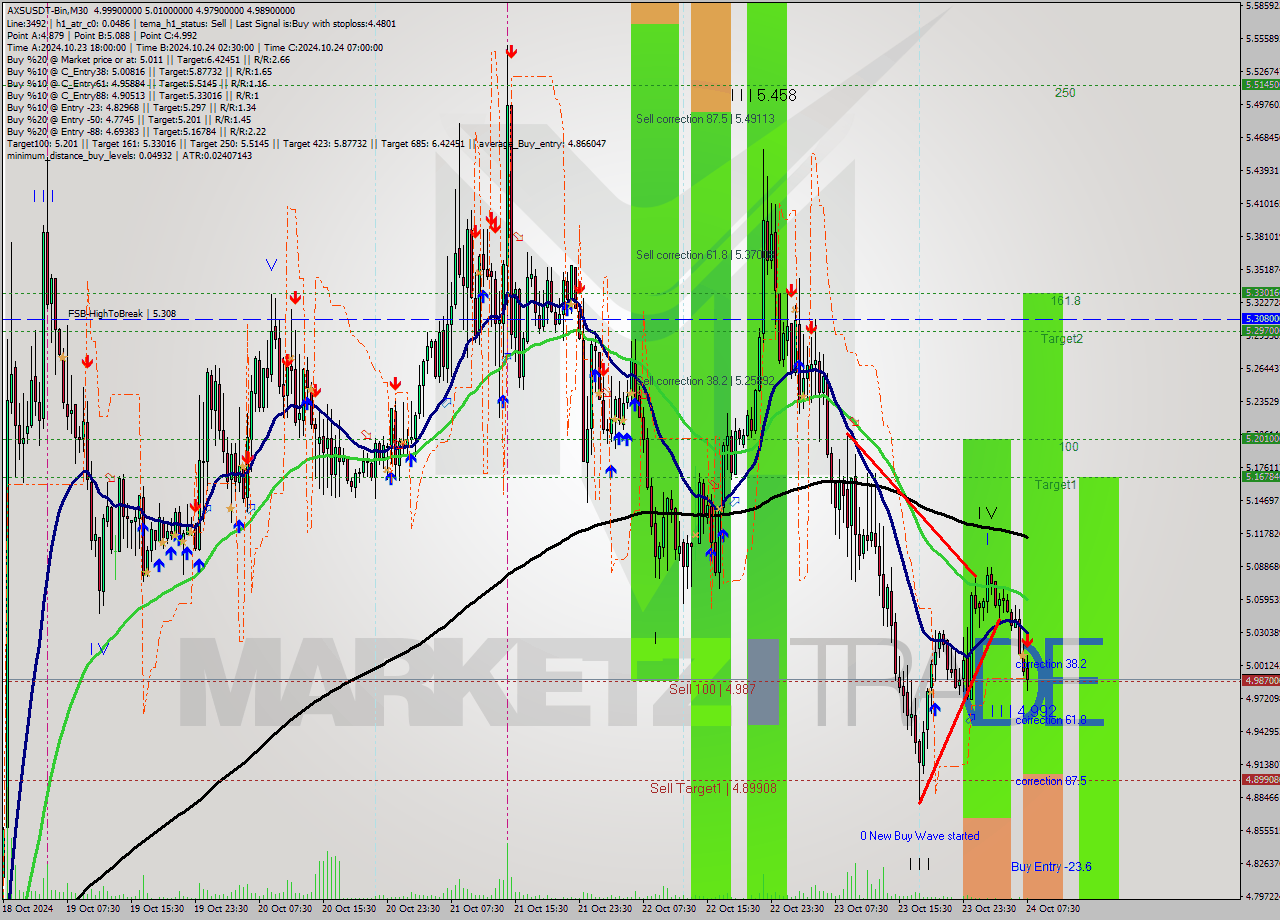Click the Buy %20 @ Entry -88 line
Viewport: 1280px width, 920px height.
coord(136,131)
